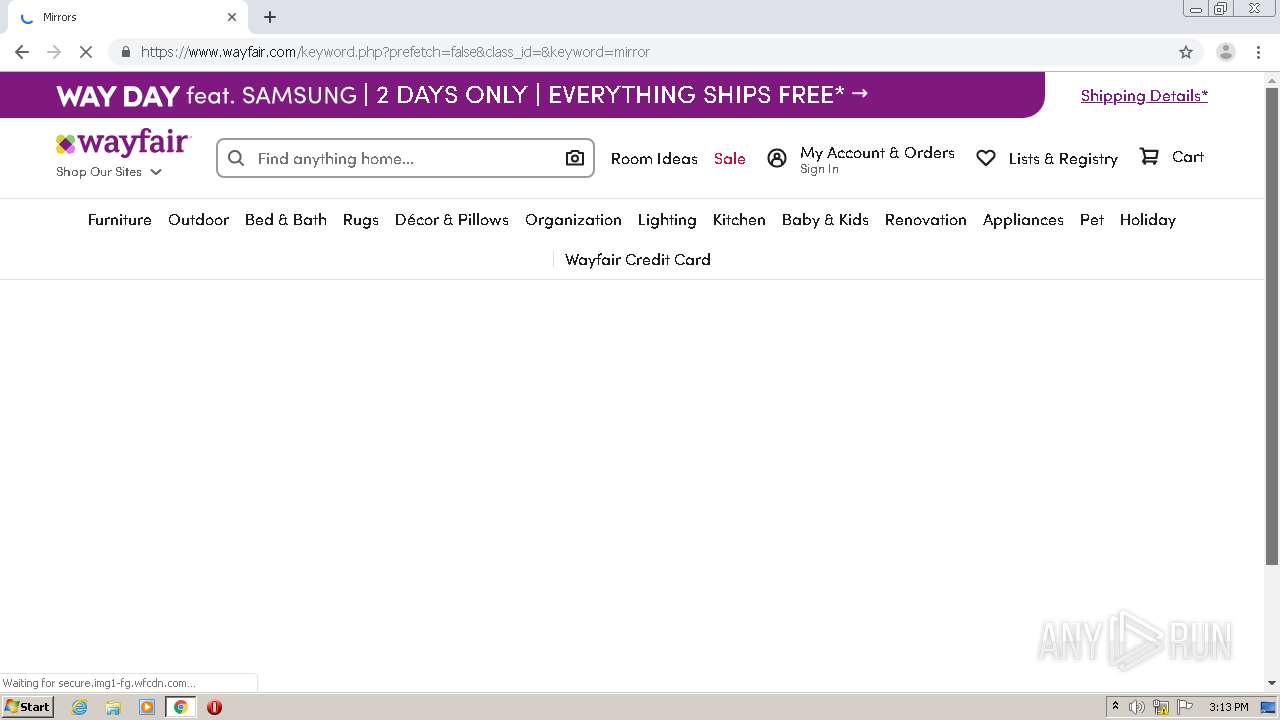Click the heart Lists icon
Viewport: 1280px width, 720px height.
click(x=986, y=158)
